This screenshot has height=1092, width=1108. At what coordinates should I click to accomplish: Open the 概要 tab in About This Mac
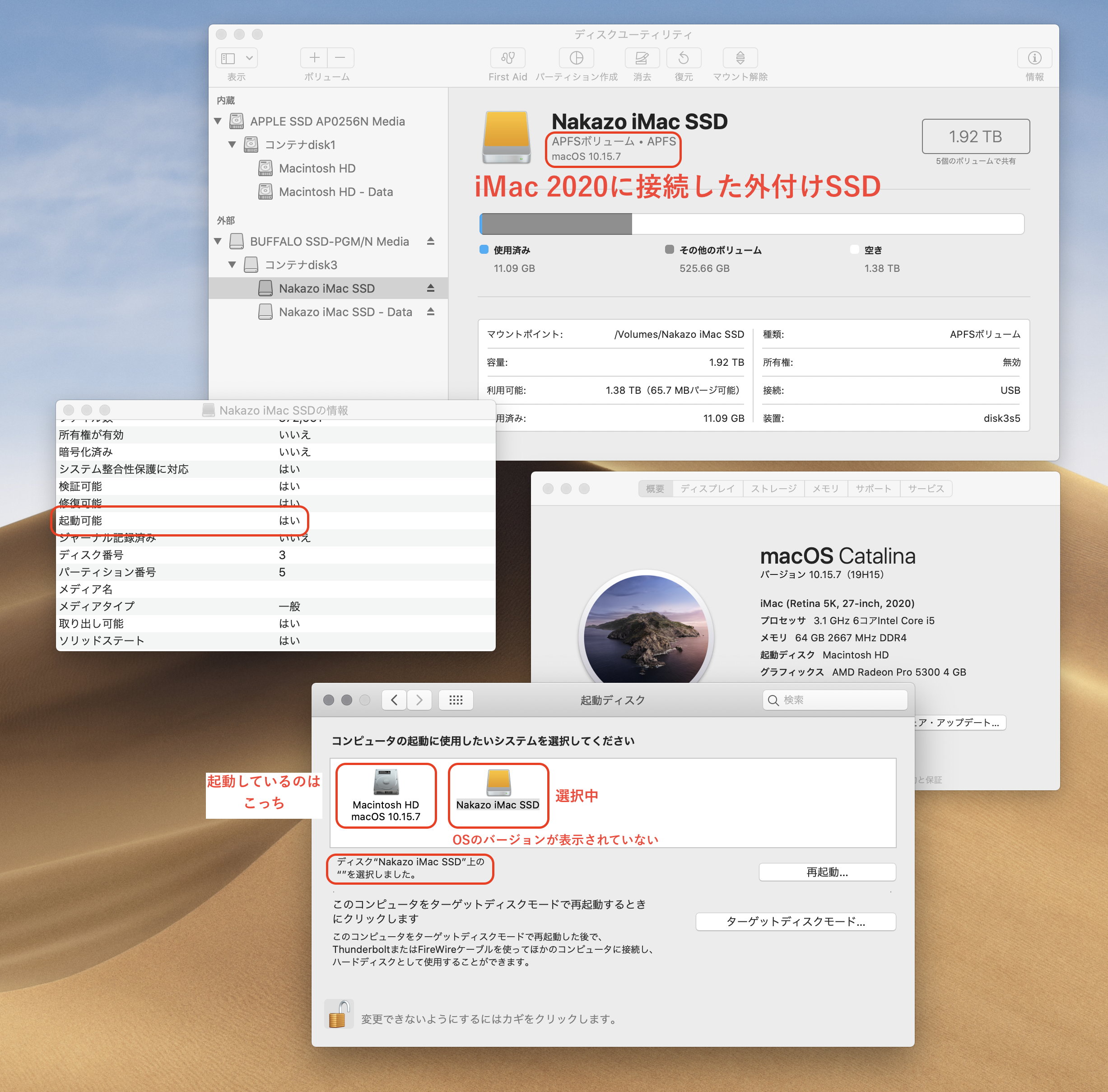click(655, 489)
